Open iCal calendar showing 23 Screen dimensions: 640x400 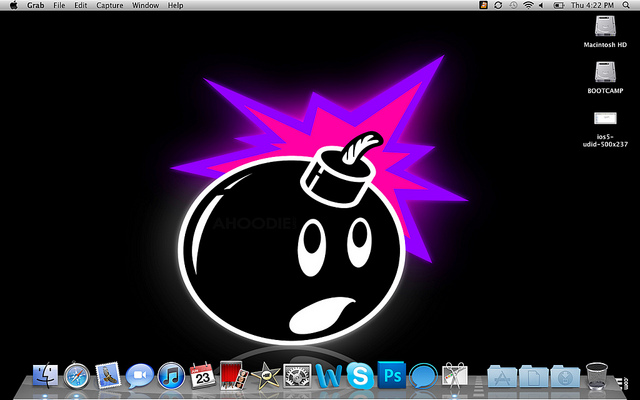(202, 375)
